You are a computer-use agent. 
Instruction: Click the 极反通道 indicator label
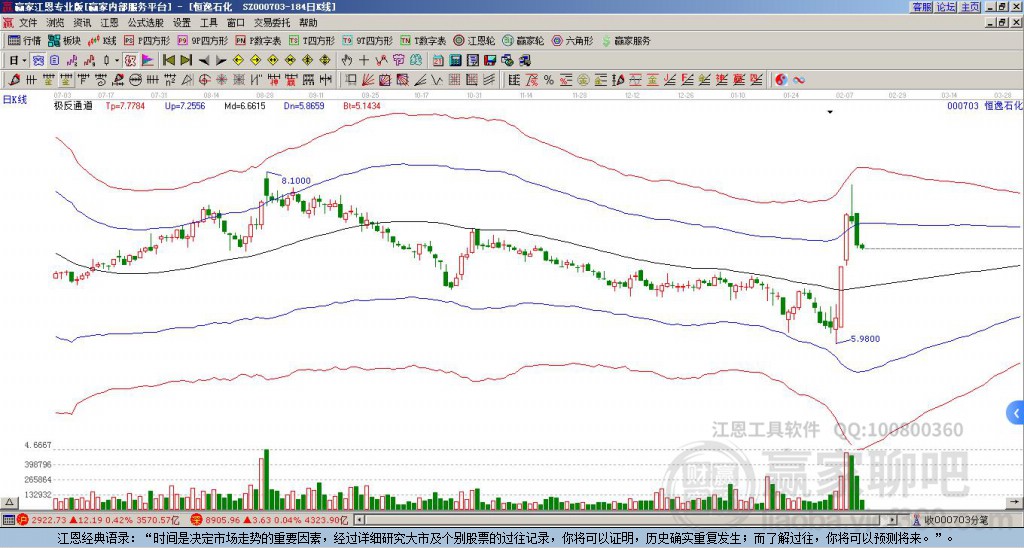click(x=73, y=105)
